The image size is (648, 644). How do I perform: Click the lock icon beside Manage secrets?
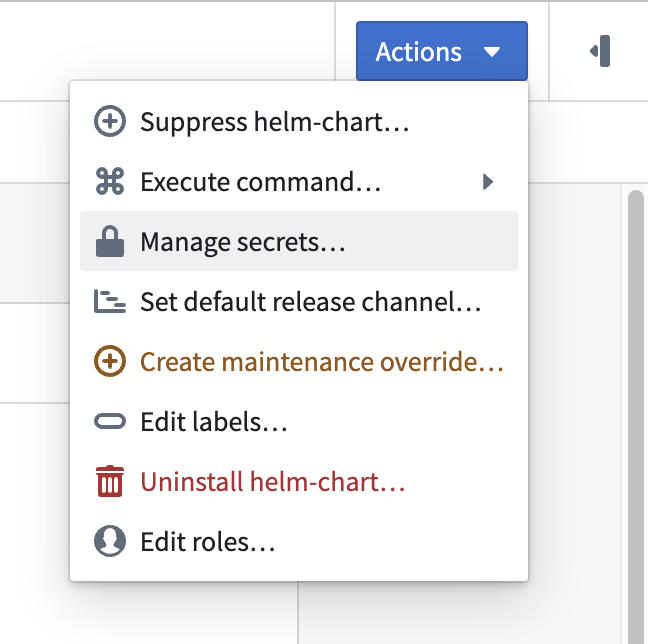110,241
